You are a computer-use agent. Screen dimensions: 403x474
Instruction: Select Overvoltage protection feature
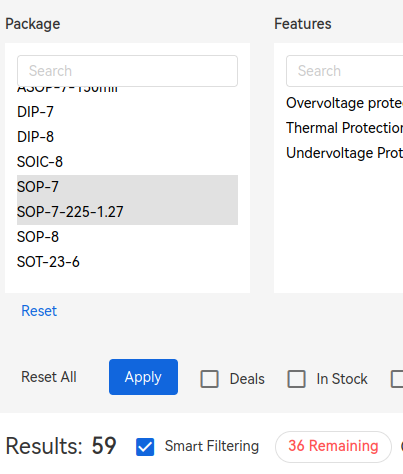point(345,103)
